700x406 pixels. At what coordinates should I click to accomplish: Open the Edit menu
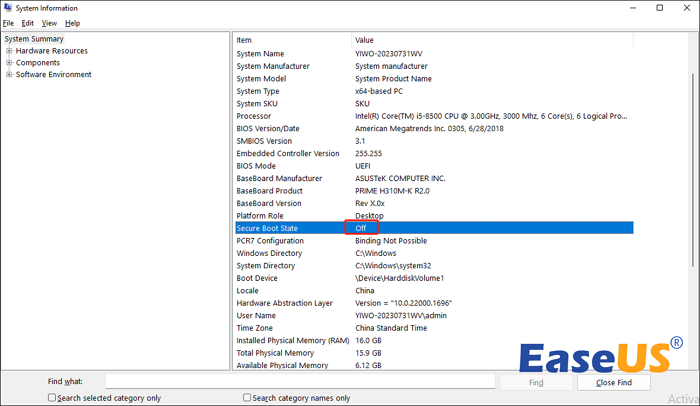pos(28,23)
